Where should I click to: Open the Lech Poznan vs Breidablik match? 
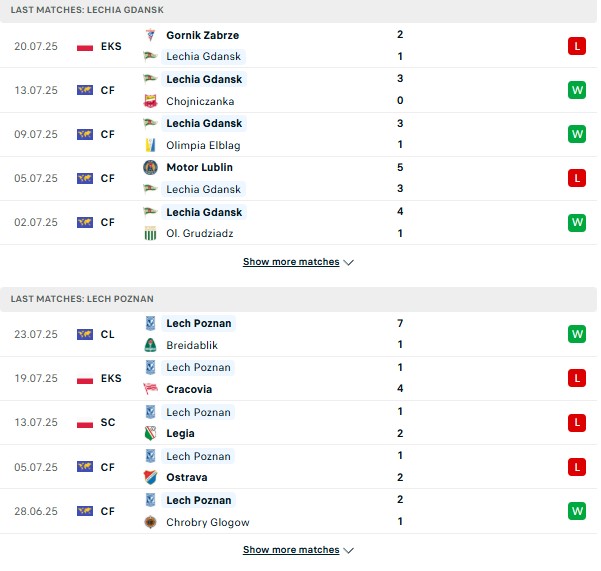(x=298, y=334)
